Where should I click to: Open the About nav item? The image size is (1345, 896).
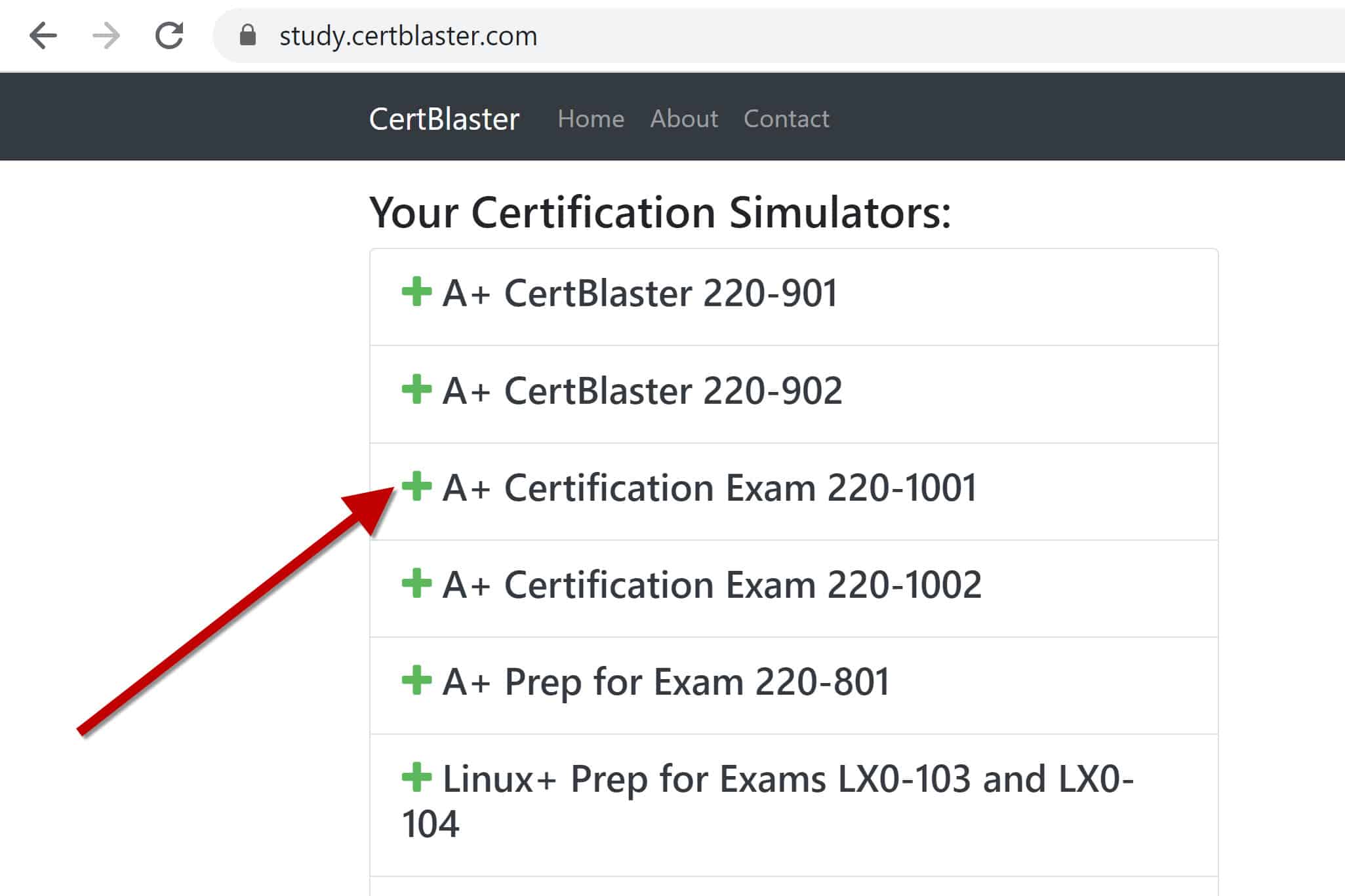[x=684, y=119]
